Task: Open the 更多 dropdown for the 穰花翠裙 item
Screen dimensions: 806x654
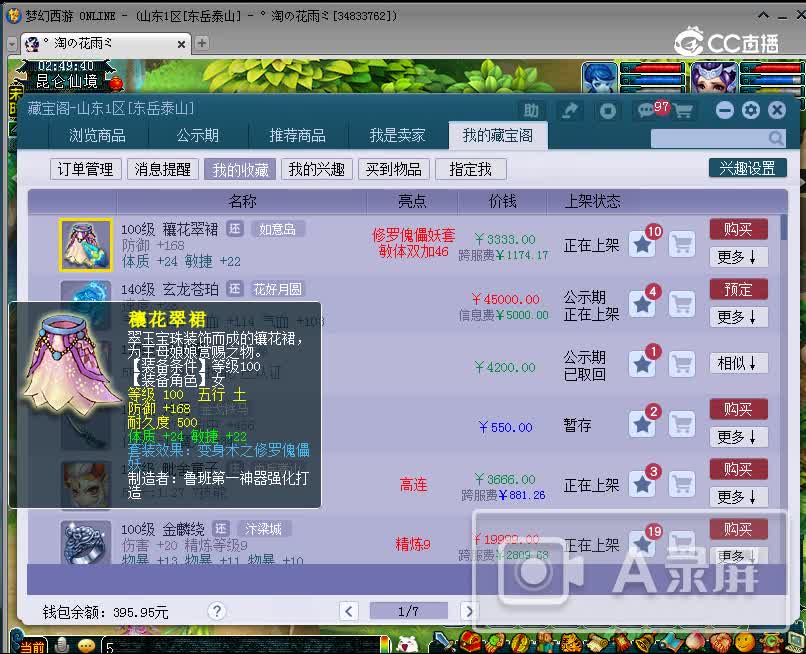Action: 738,257
